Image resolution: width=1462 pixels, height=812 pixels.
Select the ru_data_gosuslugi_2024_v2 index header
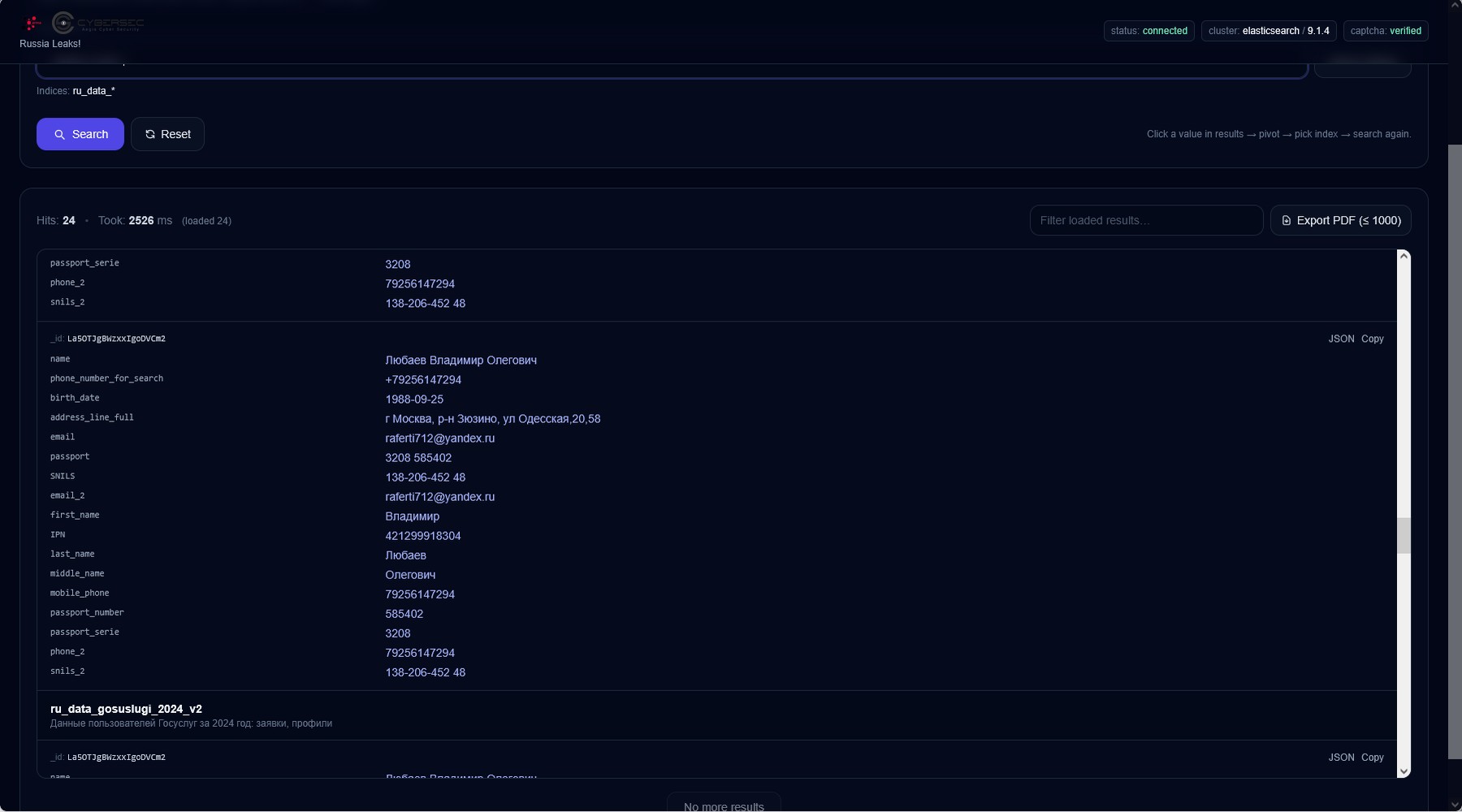126,709
